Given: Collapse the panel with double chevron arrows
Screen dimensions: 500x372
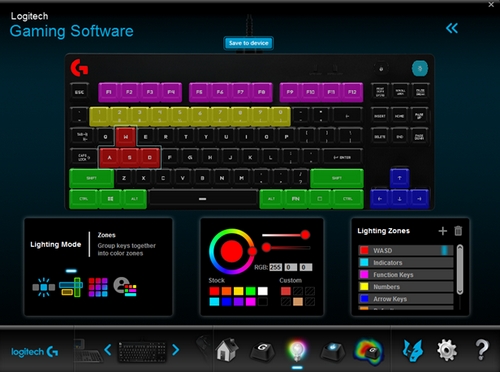Looking at the screenshot, I should [x=452, y=28].
